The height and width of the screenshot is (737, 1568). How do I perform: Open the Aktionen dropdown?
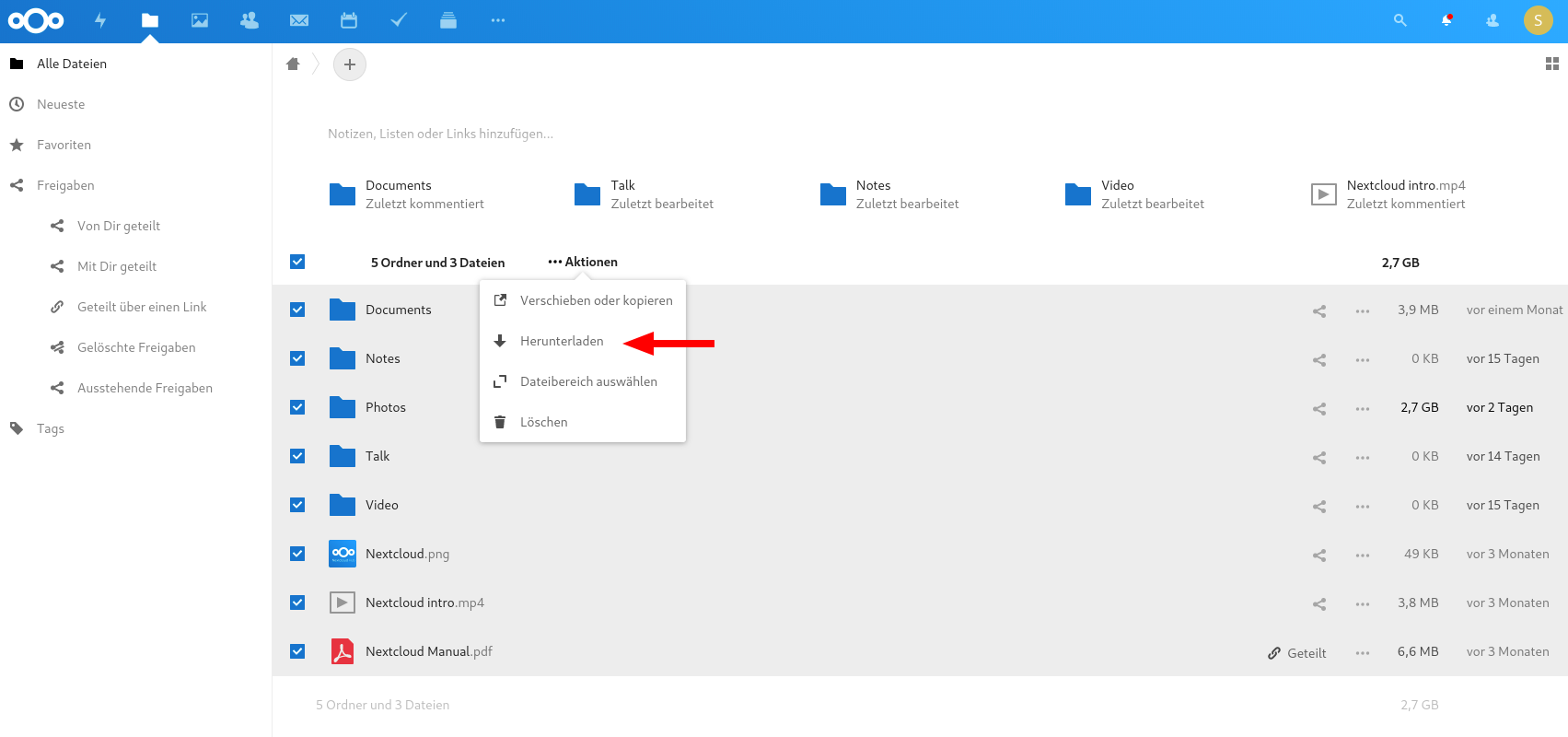click(x=583, y=262)
